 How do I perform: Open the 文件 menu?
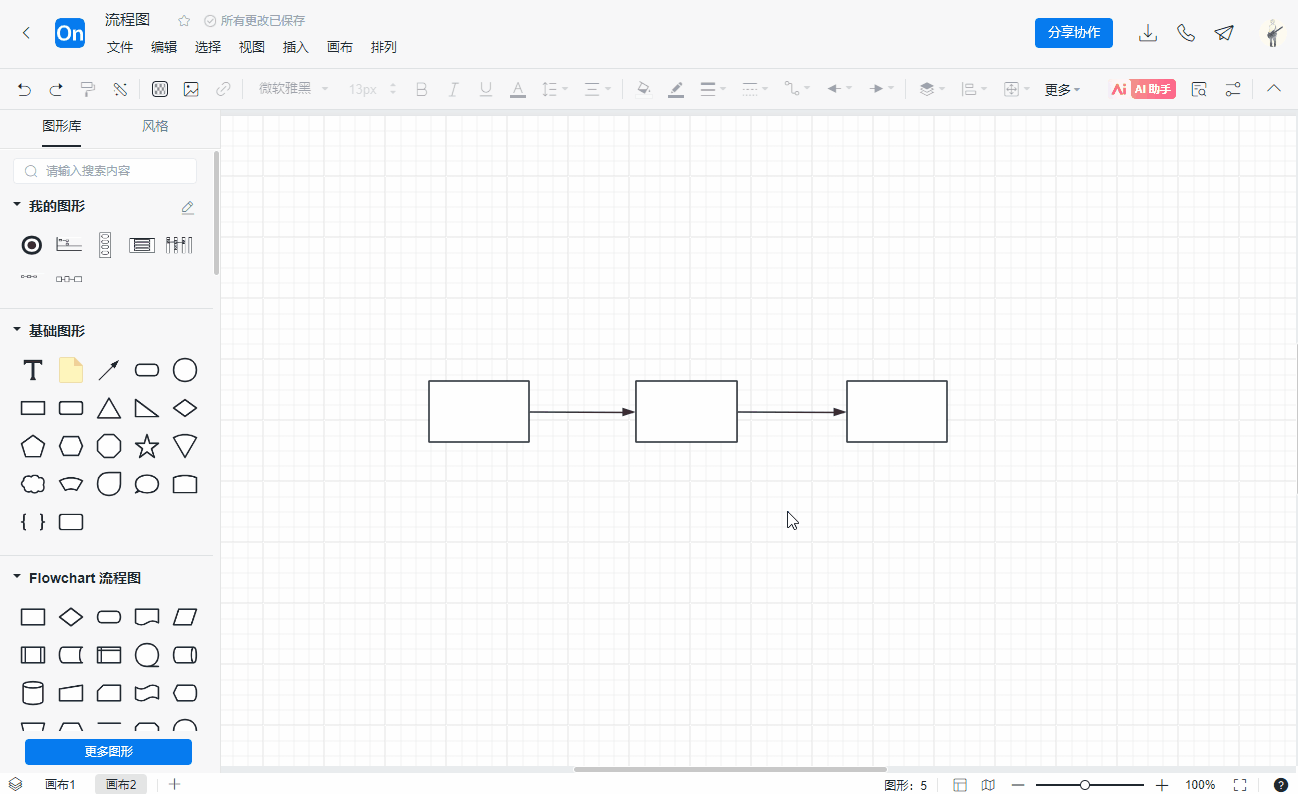120,47
